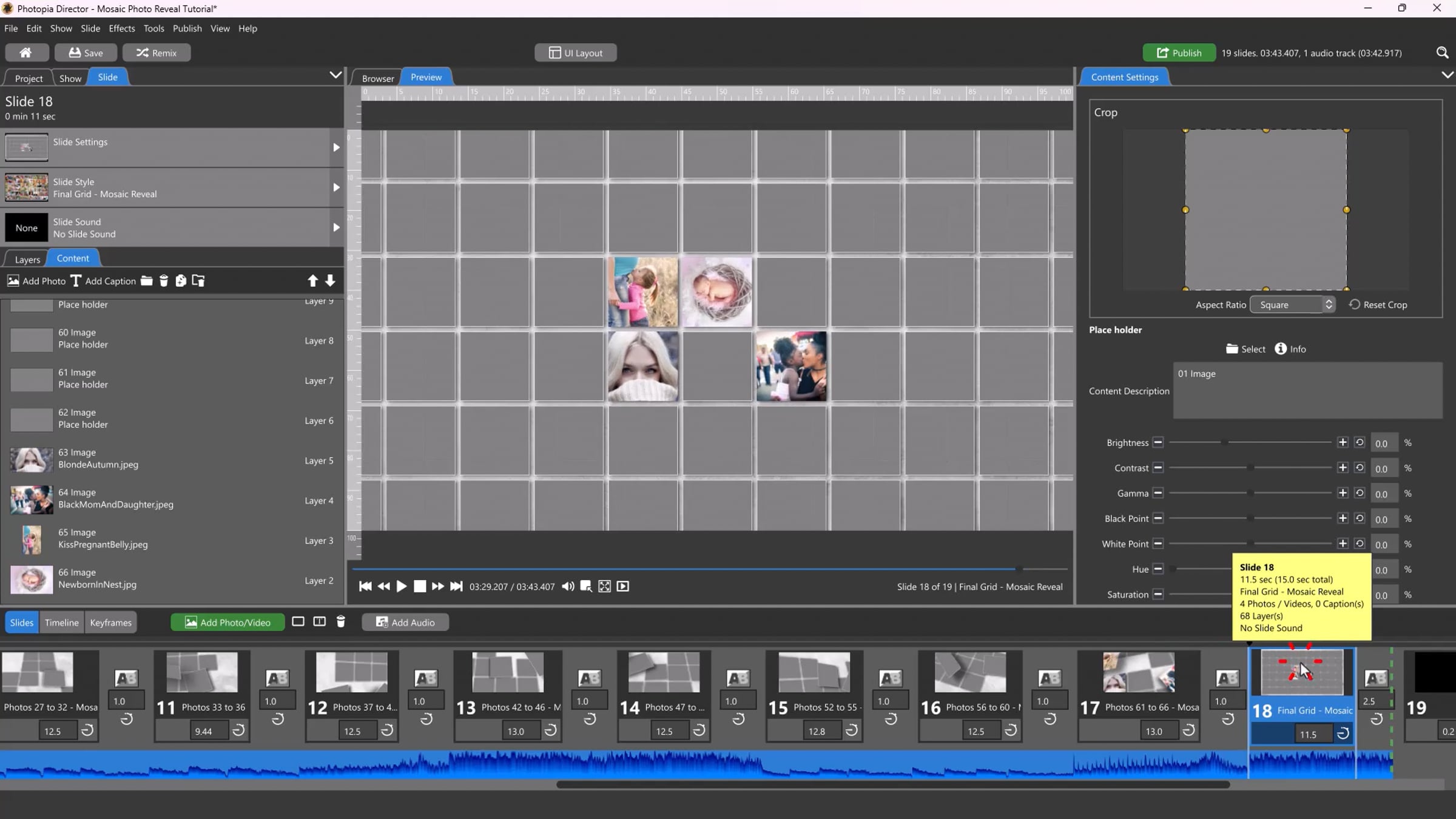This screenshot has width=1456, height=819.
Task: Click Add Caption in Content toolbar
Action: pyautogui.click(x=103, y=281)
